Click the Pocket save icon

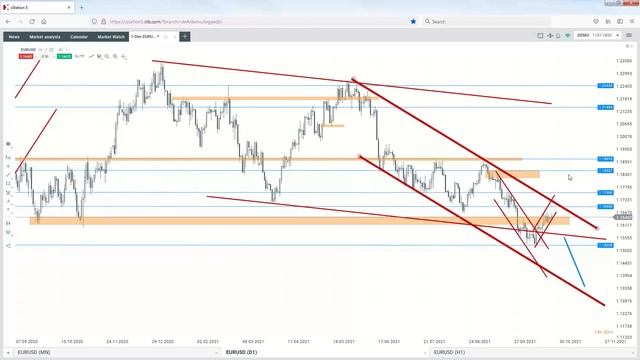[x=596, y=21]
